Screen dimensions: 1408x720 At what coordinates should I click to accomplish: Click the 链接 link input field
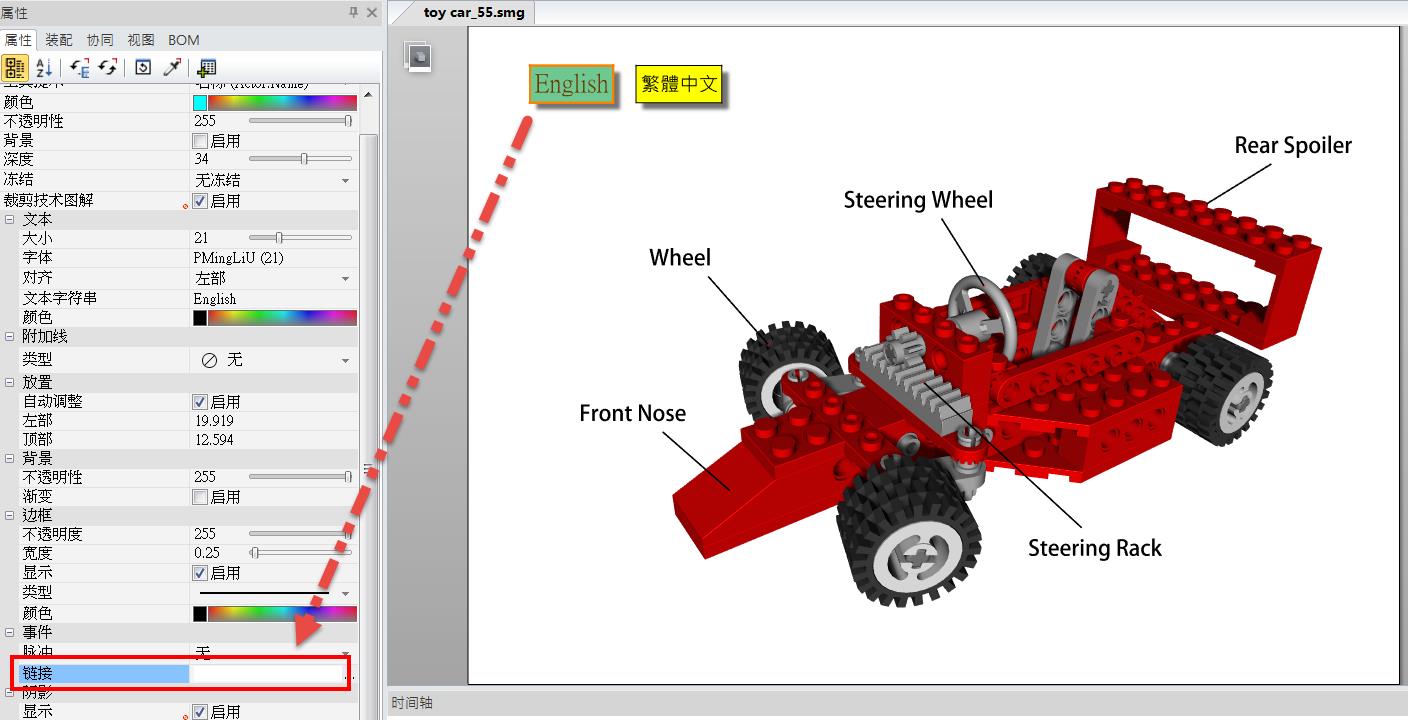pos(265,674)
